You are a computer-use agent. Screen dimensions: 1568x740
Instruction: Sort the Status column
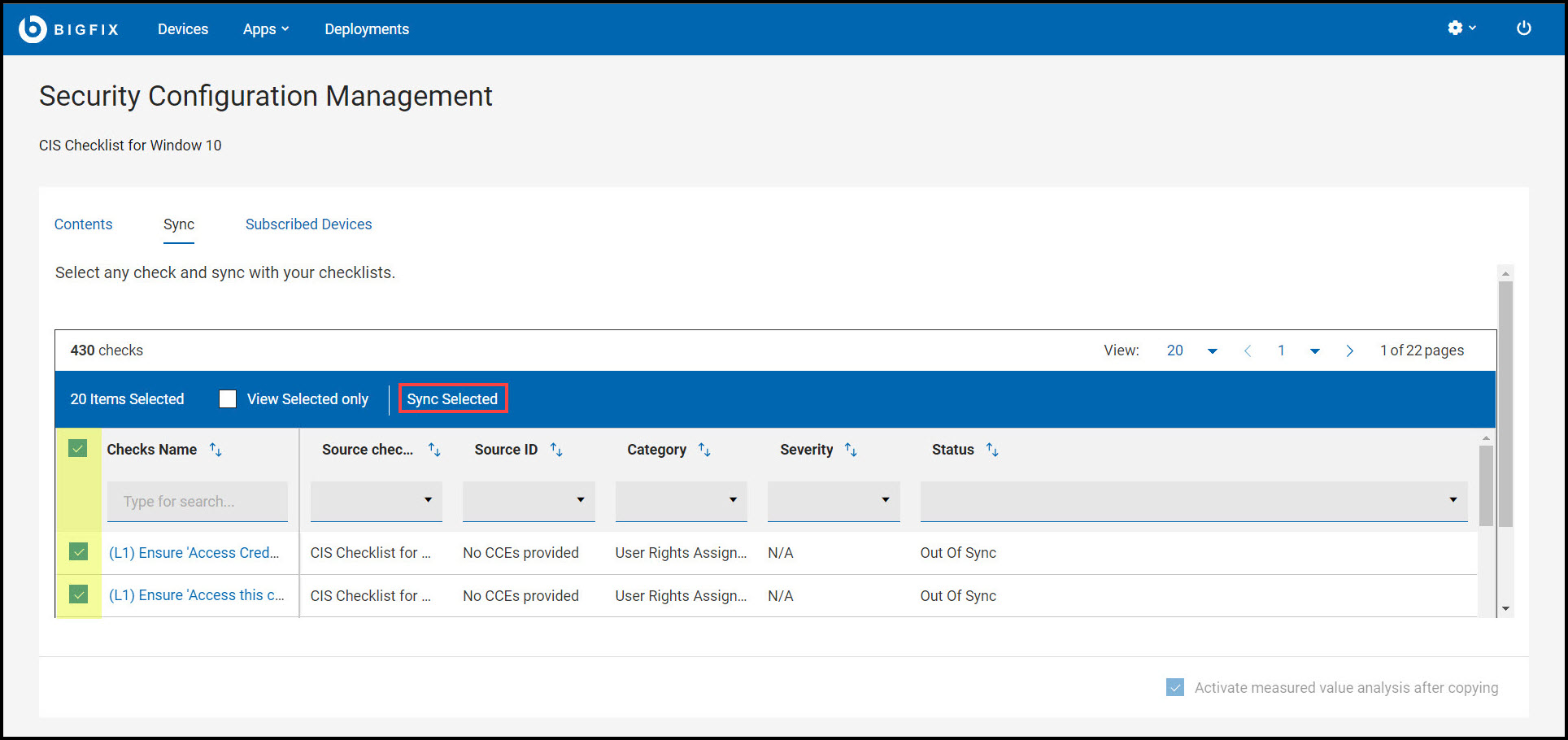click(992, 449)
